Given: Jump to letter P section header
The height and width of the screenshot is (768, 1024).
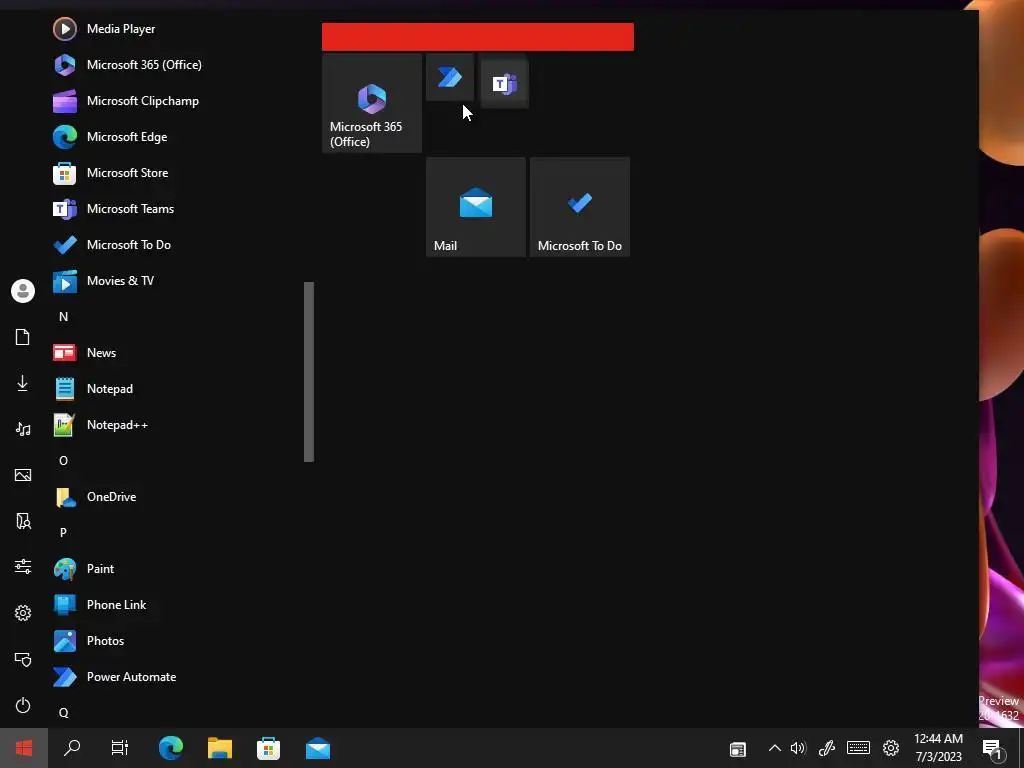Looking at the screenshot, I should [63, 532].
